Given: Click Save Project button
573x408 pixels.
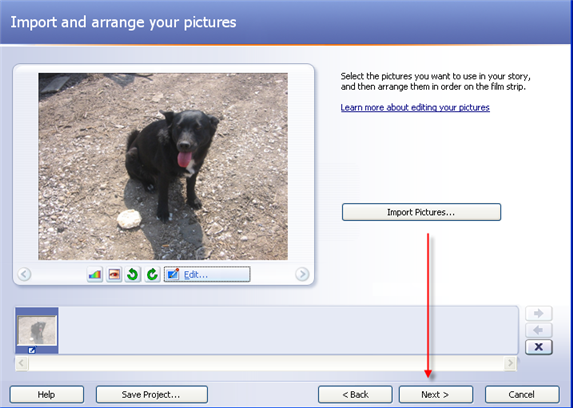Looking at the screenshot, I should tap(152, 394).
